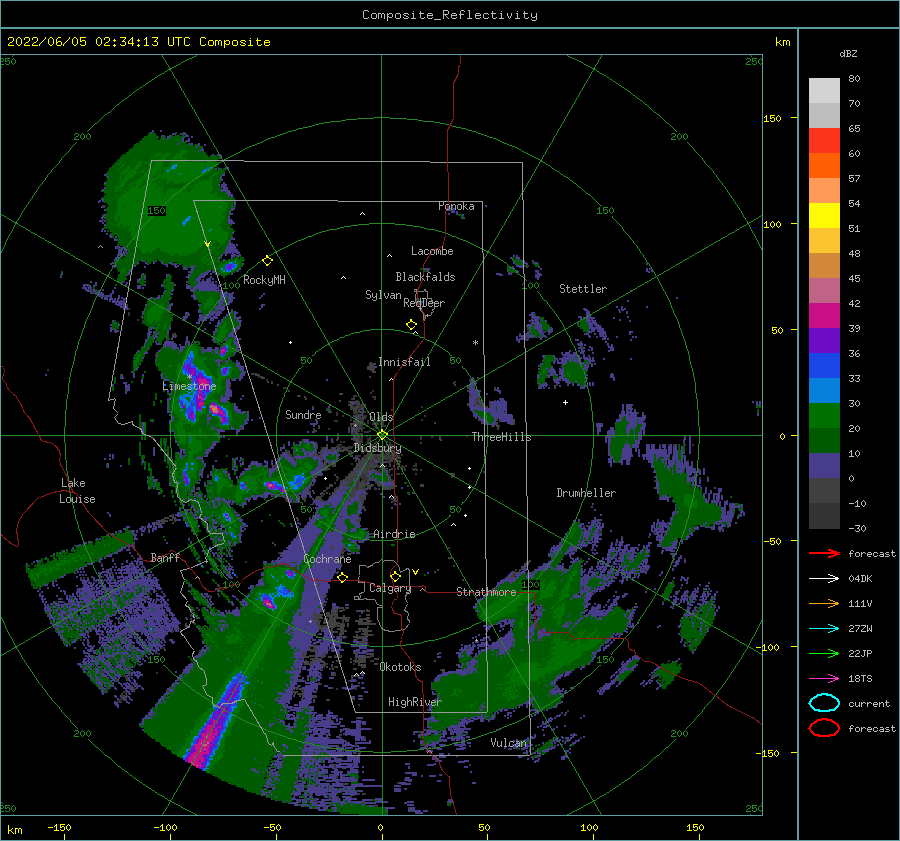Image resolution: width=900 pixels, height=841 pixels.
Task: Click the Airdrie city label
Action: (x=394, y=534)
